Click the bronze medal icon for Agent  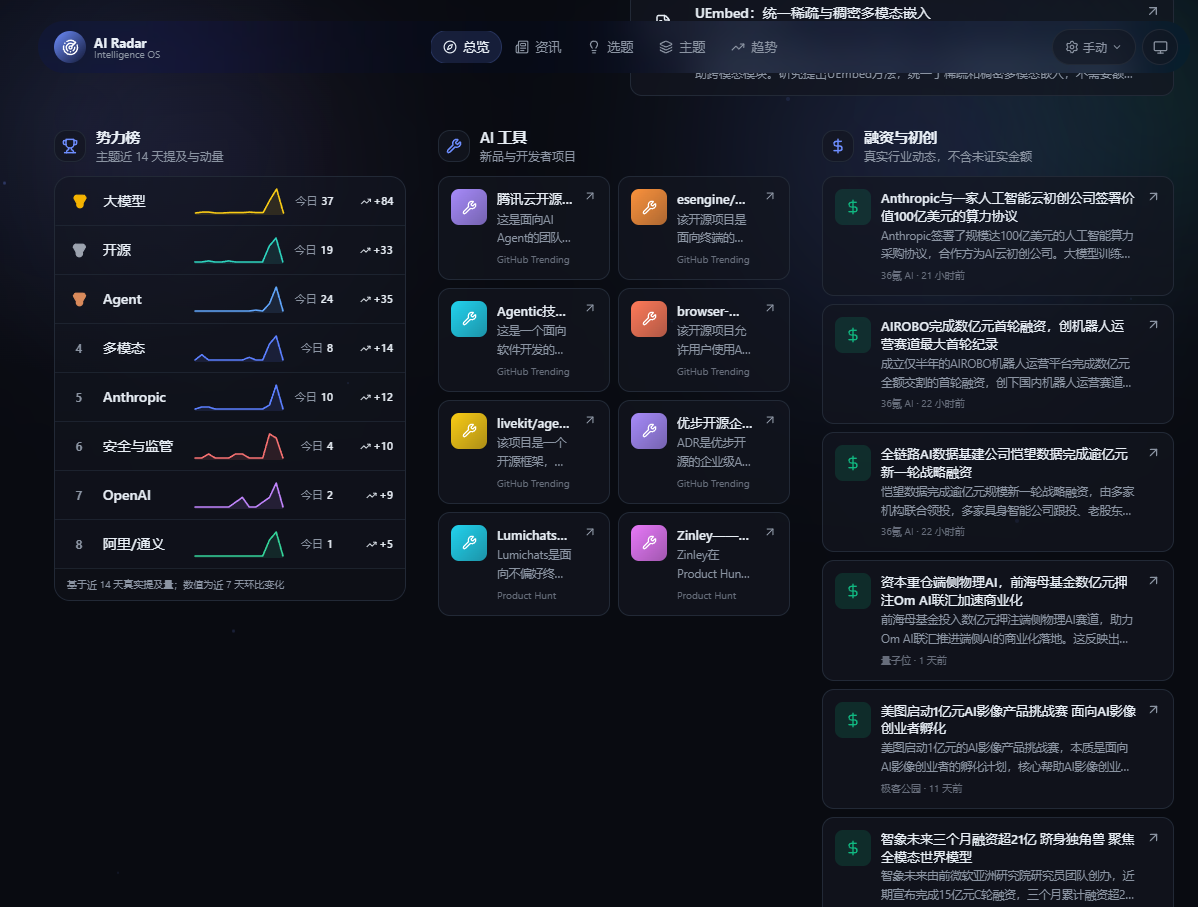(79, 299)
